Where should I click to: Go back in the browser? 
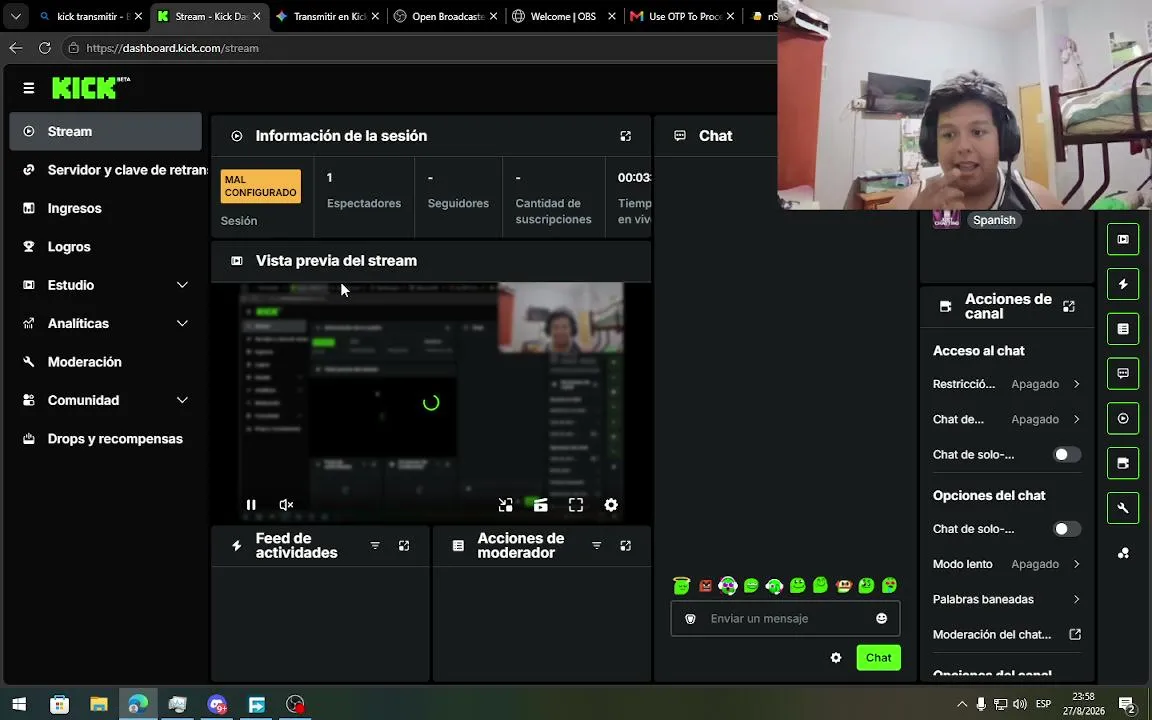tap(16, 48)
